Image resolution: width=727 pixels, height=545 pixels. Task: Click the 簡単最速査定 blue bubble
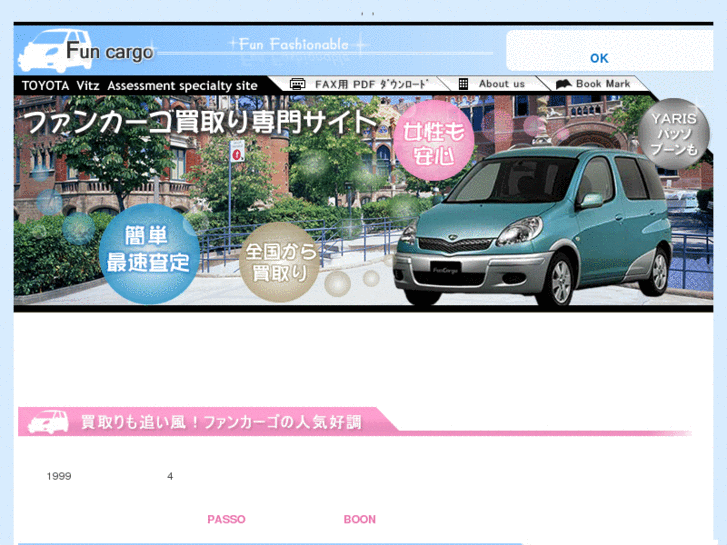pyautogui.click(x=149, y=254)
